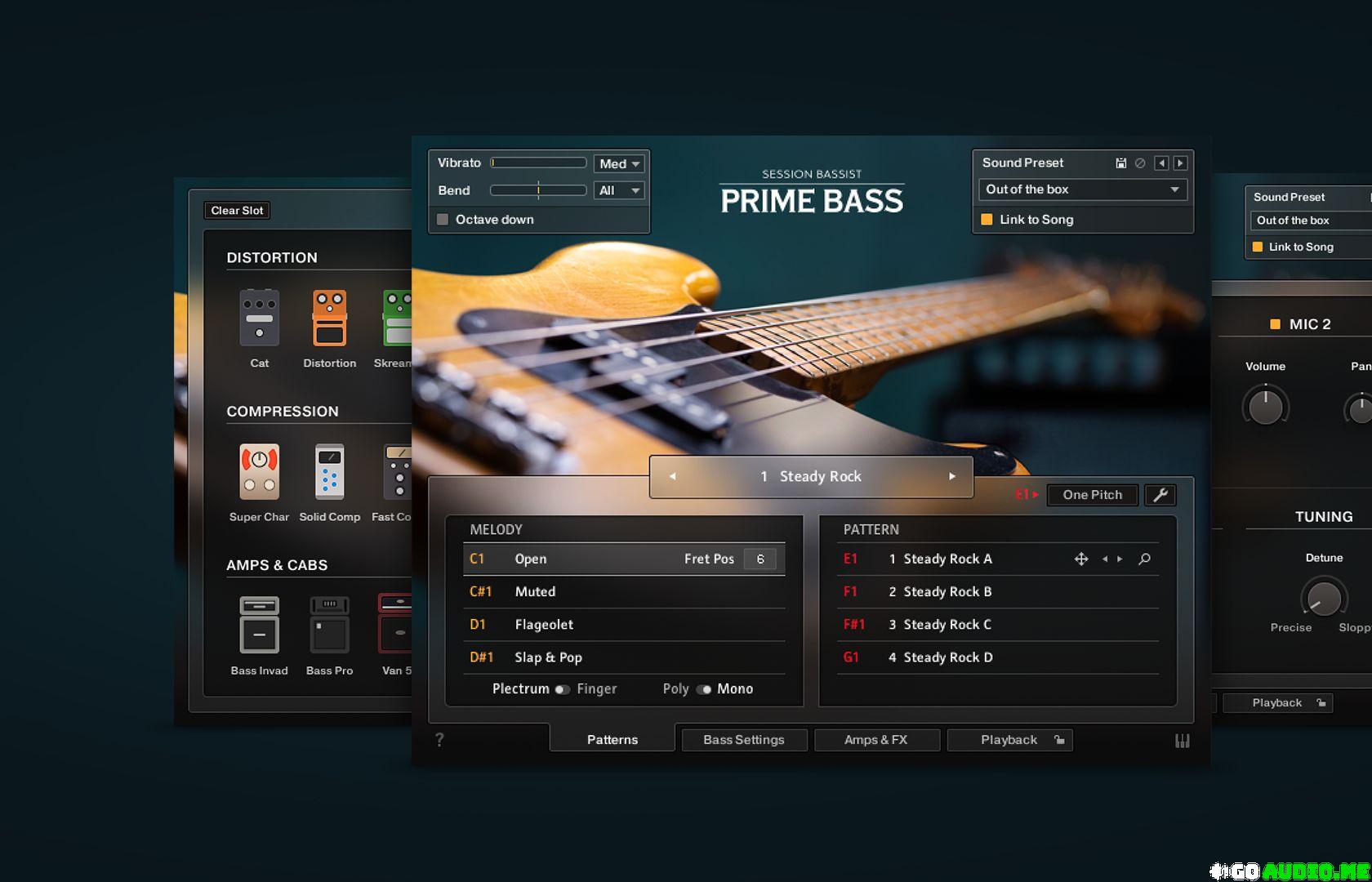Image resolution: width=1372 pixels, height=882 pixels.
Task: Open Out of the box dropdown in right window
Action: [1311, 220]
